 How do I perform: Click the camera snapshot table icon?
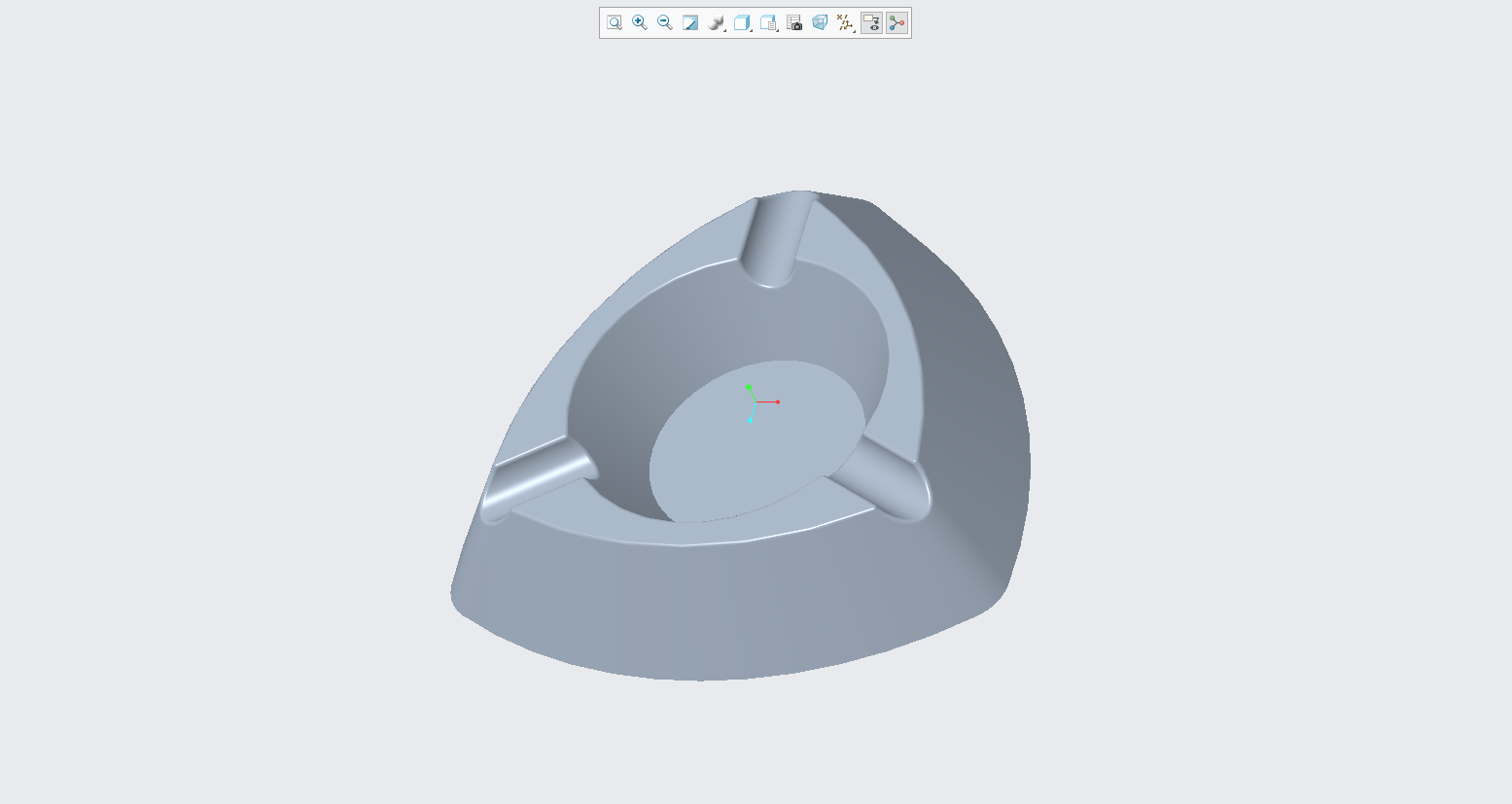tap(794, 22)
